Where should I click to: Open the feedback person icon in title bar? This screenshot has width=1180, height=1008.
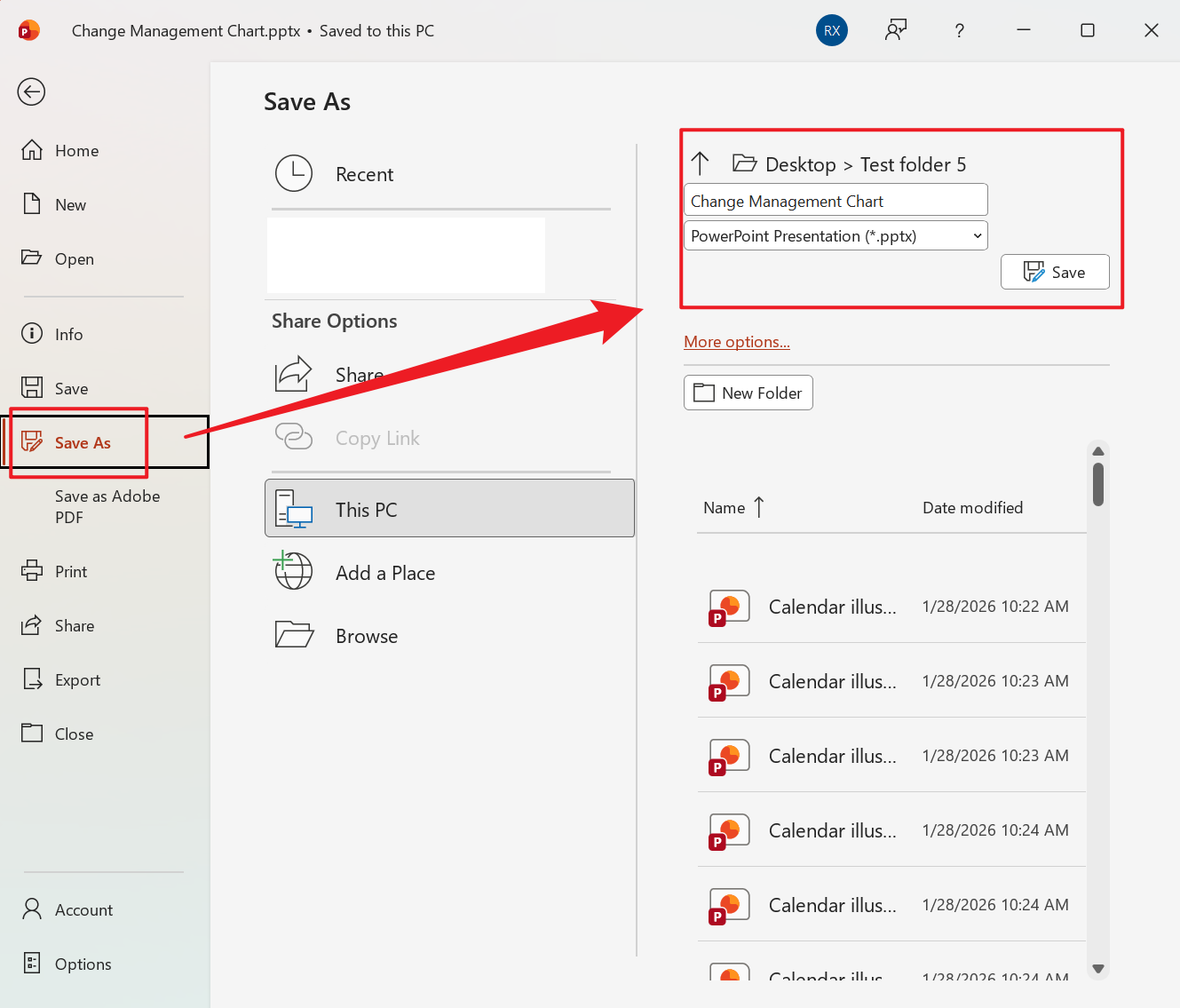pos(895,30)
